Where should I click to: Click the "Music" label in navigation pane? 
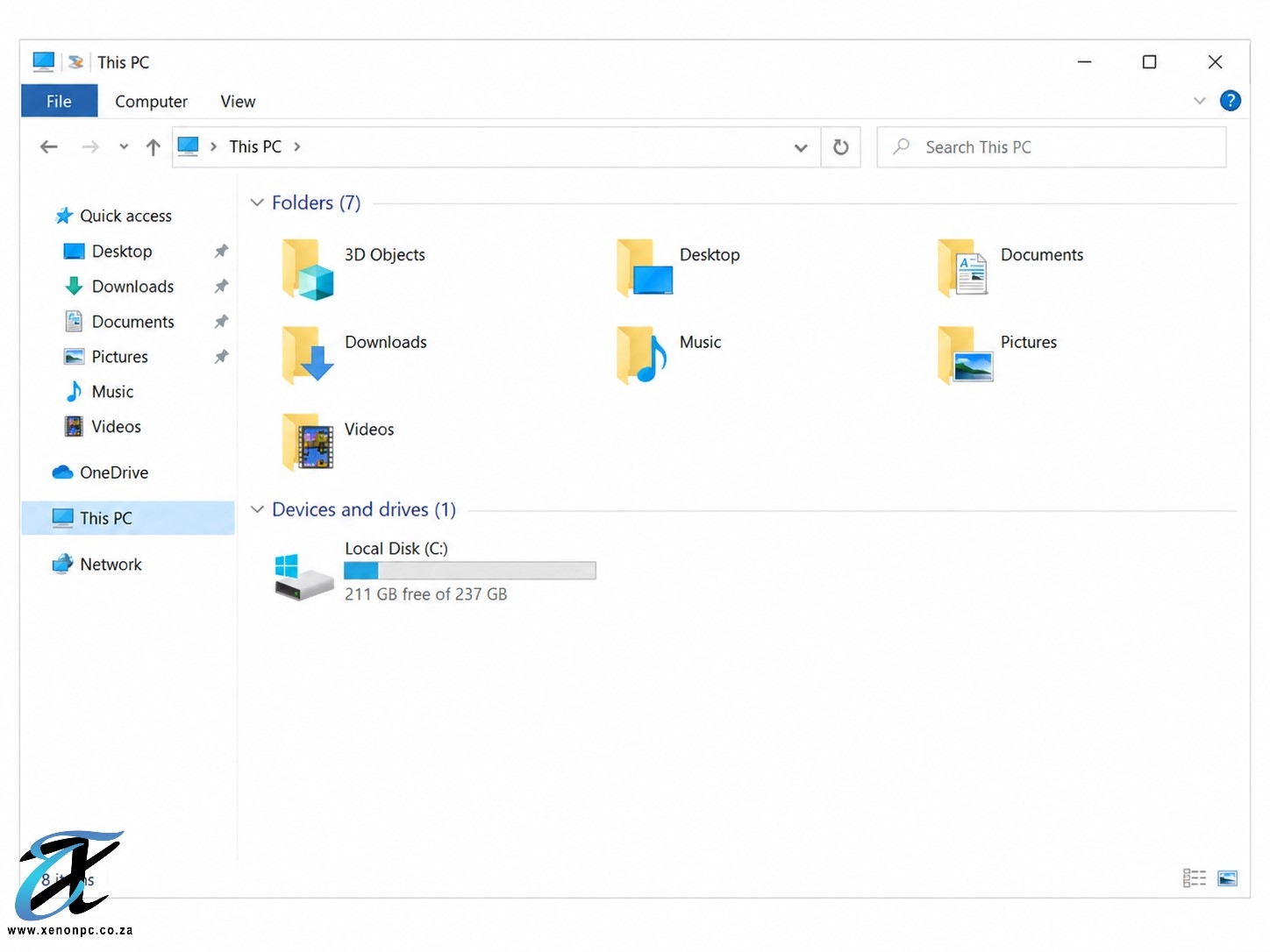[112, 392]
